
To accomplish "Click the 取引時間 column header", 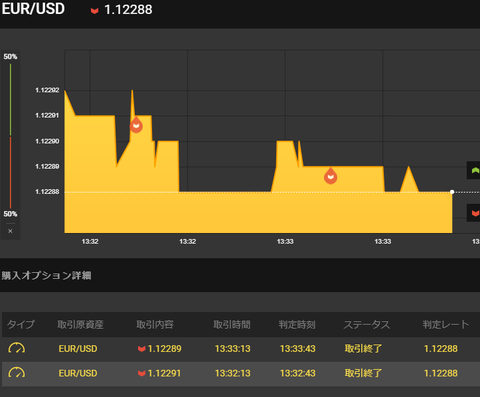I will 232,324.
